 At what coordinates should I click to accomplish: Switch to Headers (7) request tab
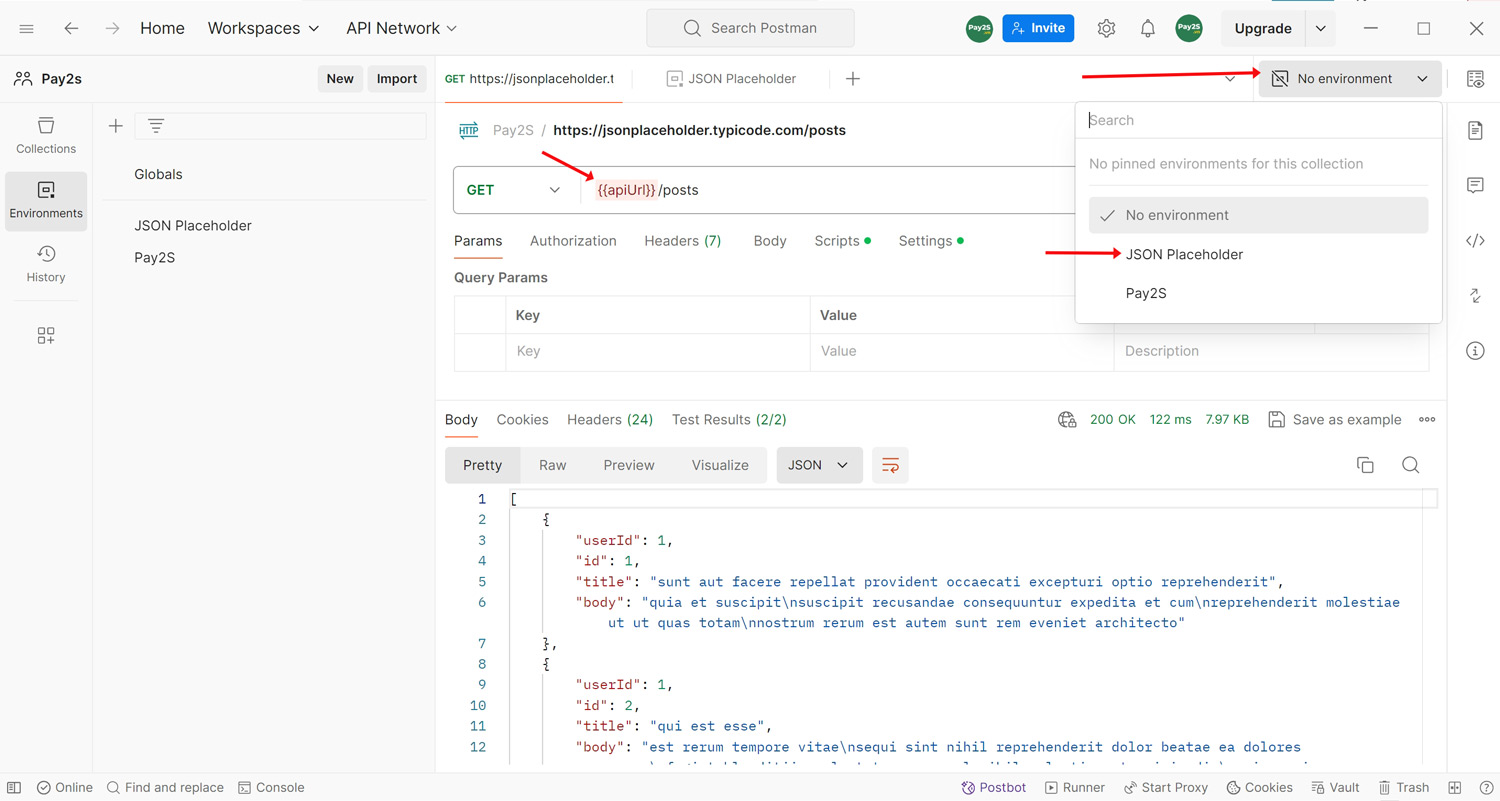683,241
